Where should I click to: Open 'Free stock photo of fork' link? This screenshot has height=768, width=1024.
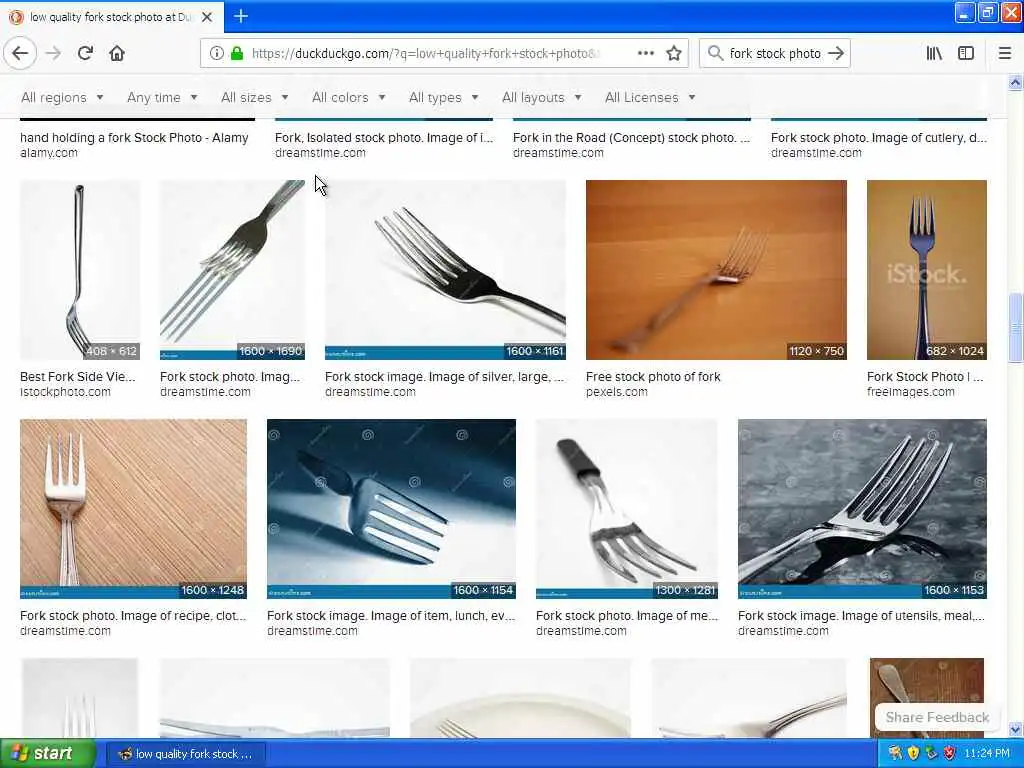click(653, 377)
